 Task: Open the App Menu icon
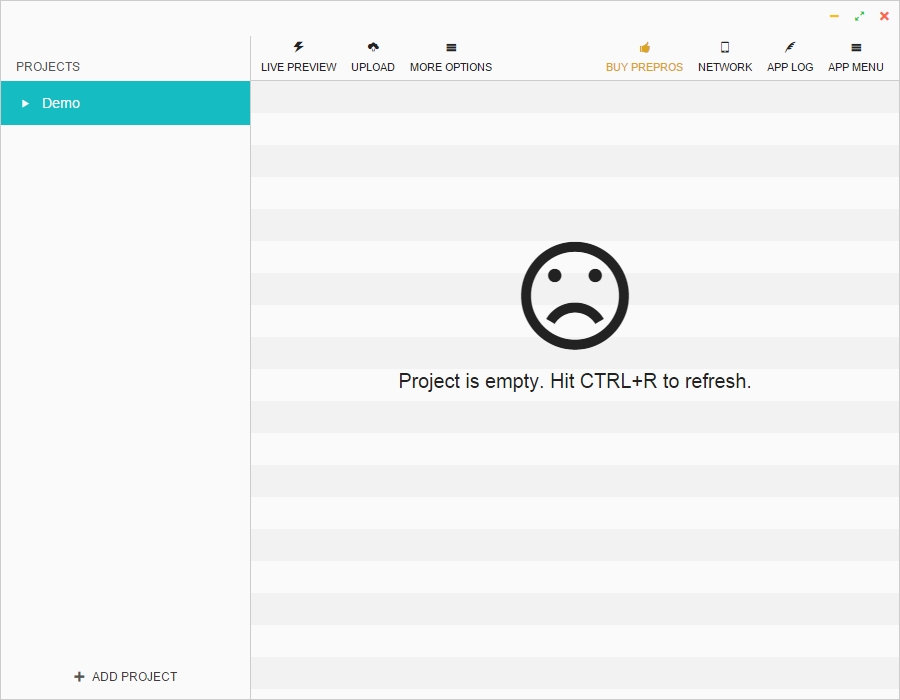click(x=855, y=46)
